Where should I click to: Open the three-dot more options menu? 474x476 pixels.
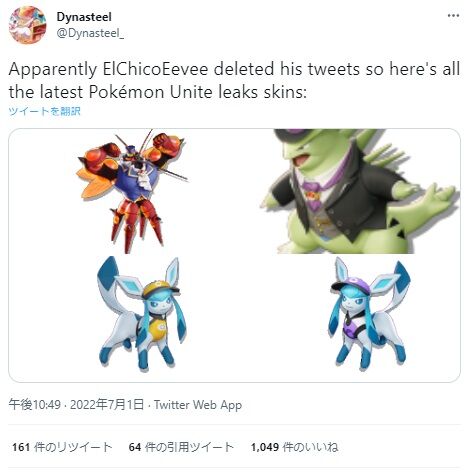pos(453,16)
